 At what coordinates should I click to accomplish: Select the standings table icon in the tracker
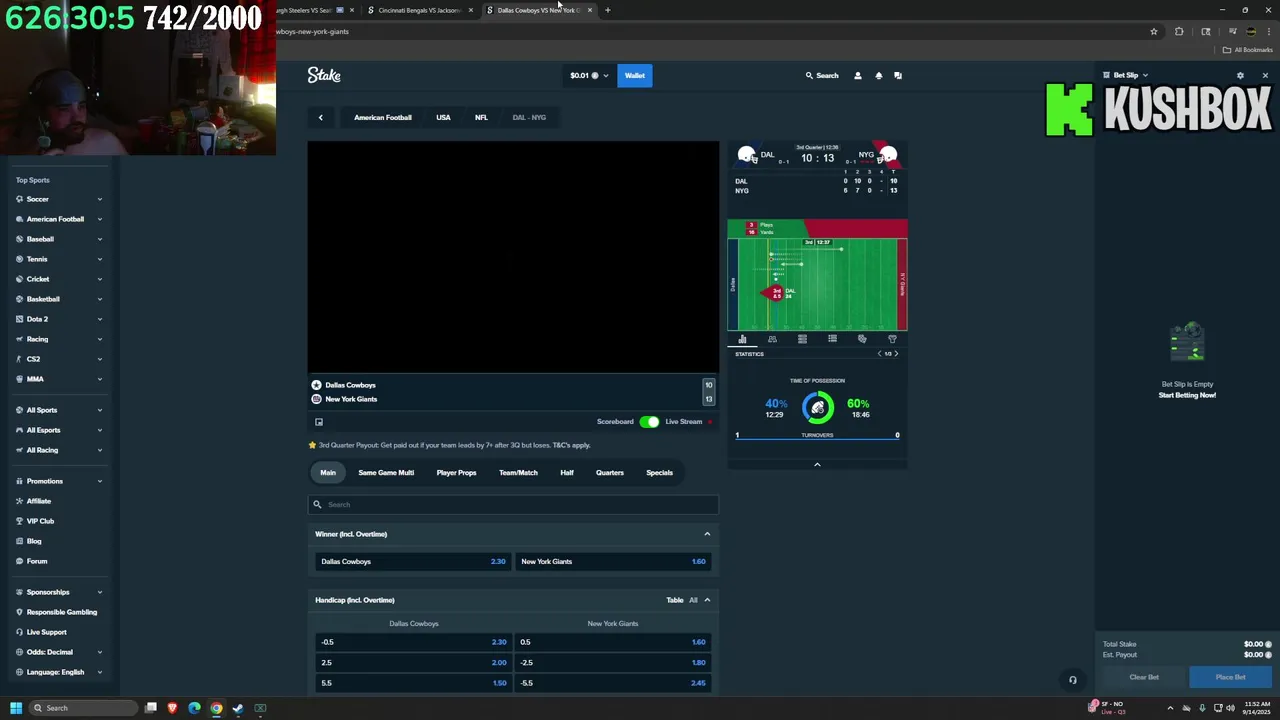802,339
